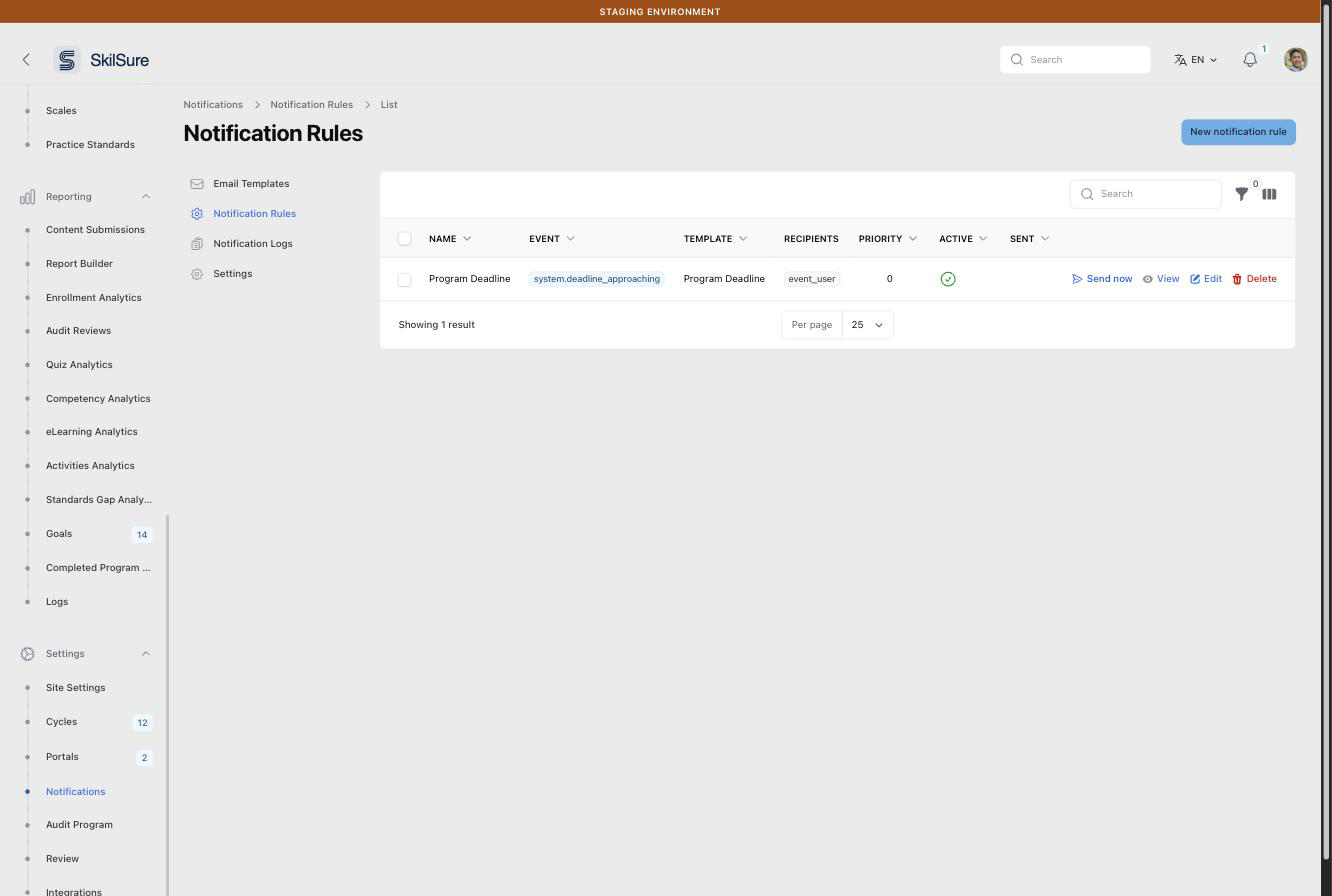The height and width of the screenshot is (896, 1332).
Task: Open the notifications bell icon
Action: 1250,60
